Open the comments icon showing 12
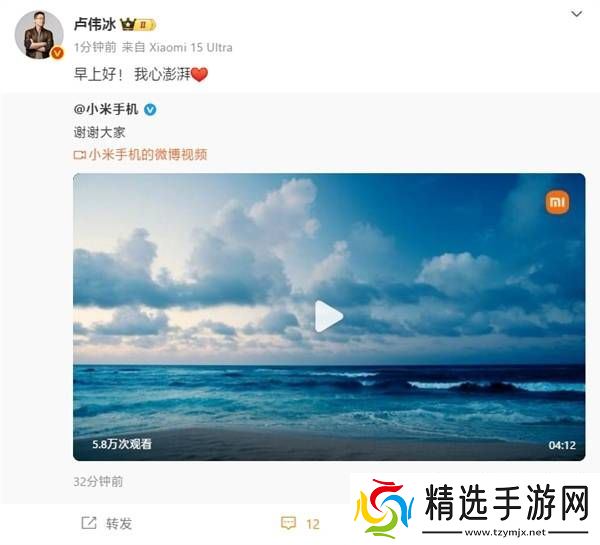600x545 pixels. click(288, 523)
